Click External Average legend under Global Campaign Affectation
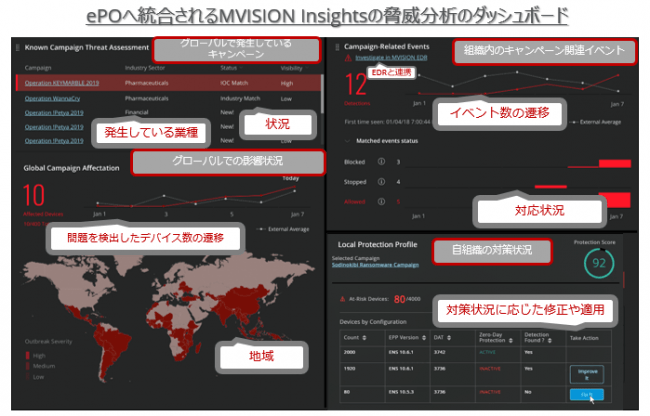Viewport: 650px width, 416px height. click(284, 229)
